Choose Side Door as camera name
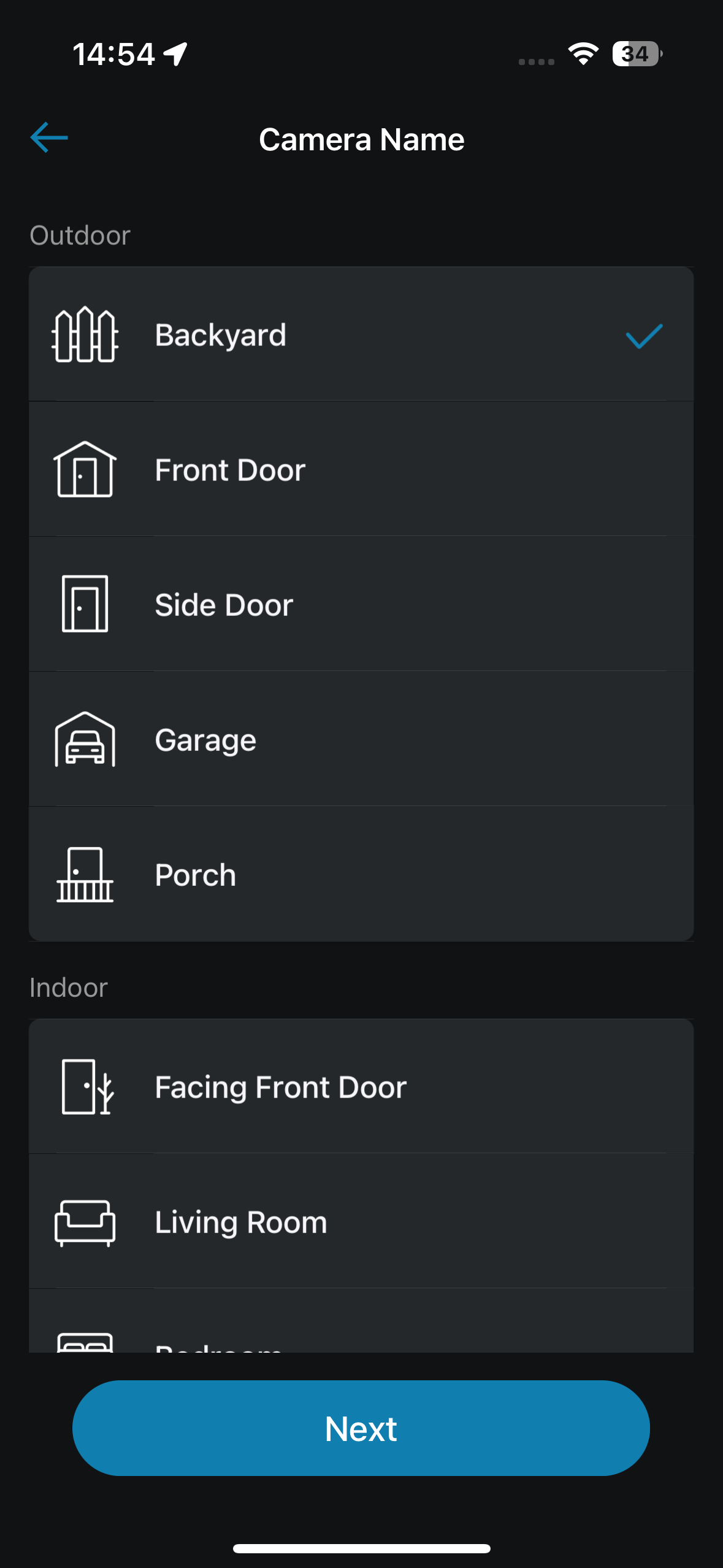 [361, 604]
